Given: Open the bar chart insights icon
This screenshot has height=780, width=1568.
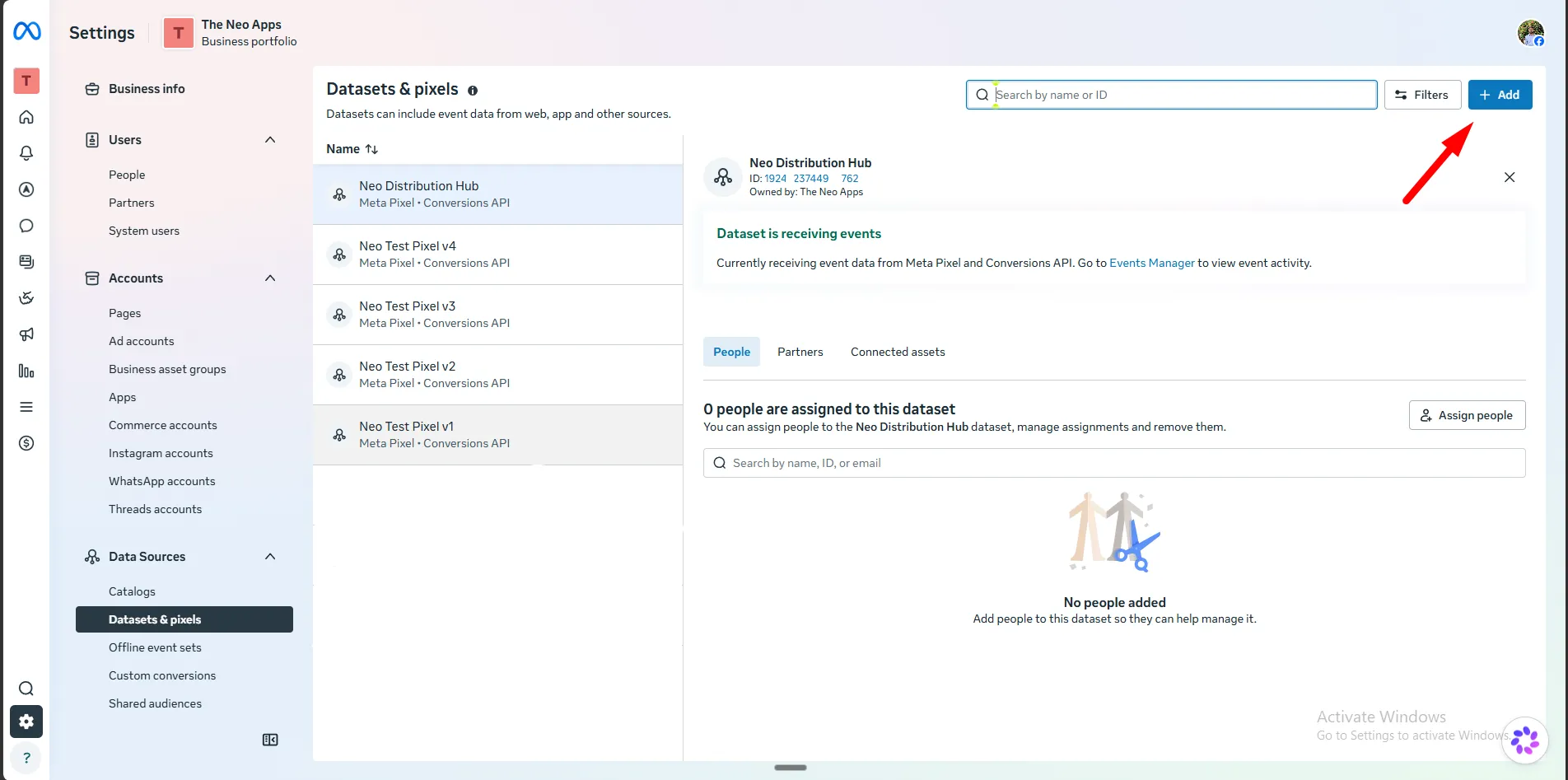Looking at the screenshot, I should coord(26,371).
